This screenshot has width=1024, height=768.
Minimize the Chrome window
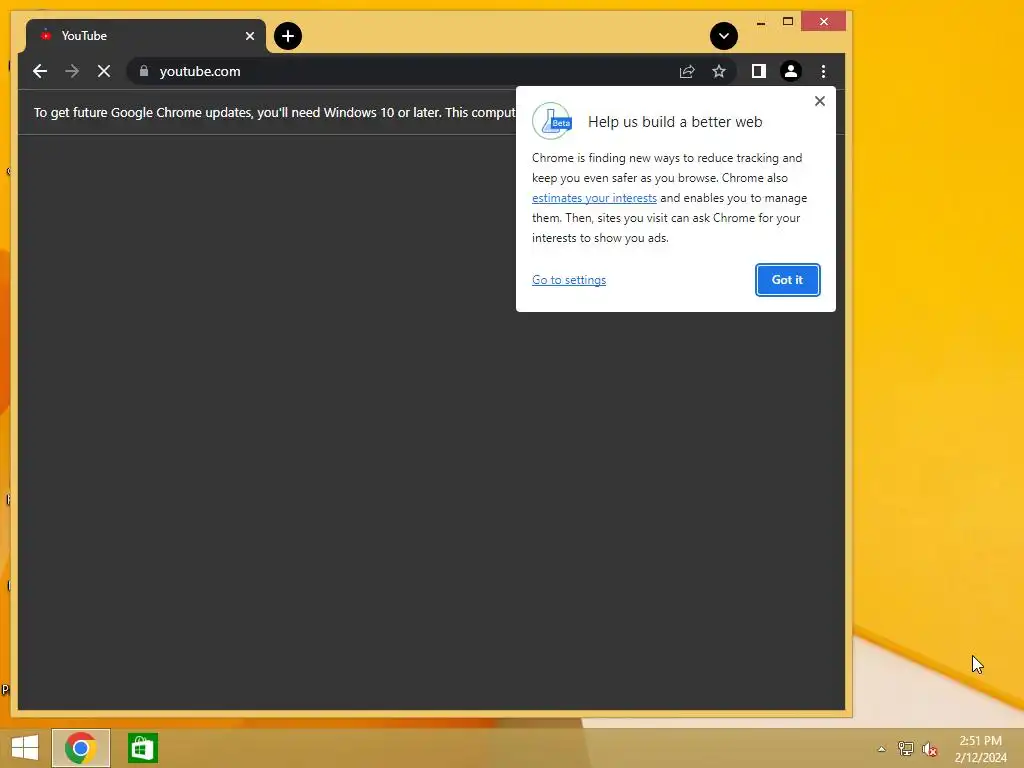(761, 22)
